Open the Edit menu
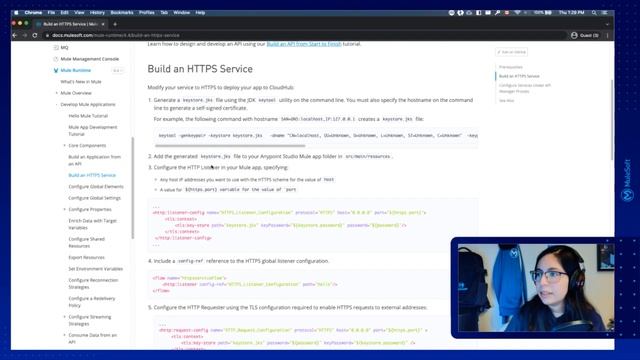 (64, 13)
